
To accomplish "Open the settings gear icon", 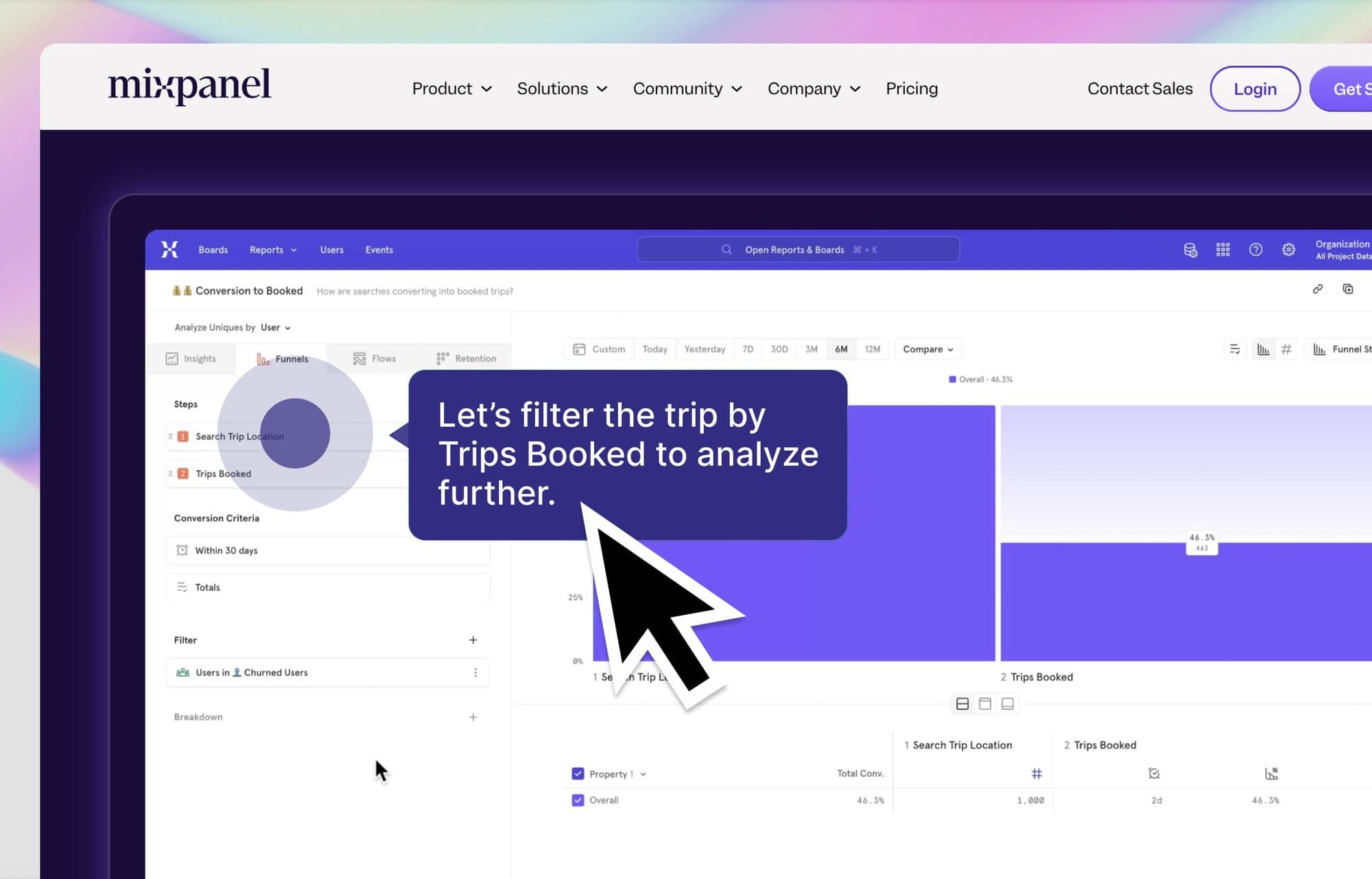I will pos(1288,250).
